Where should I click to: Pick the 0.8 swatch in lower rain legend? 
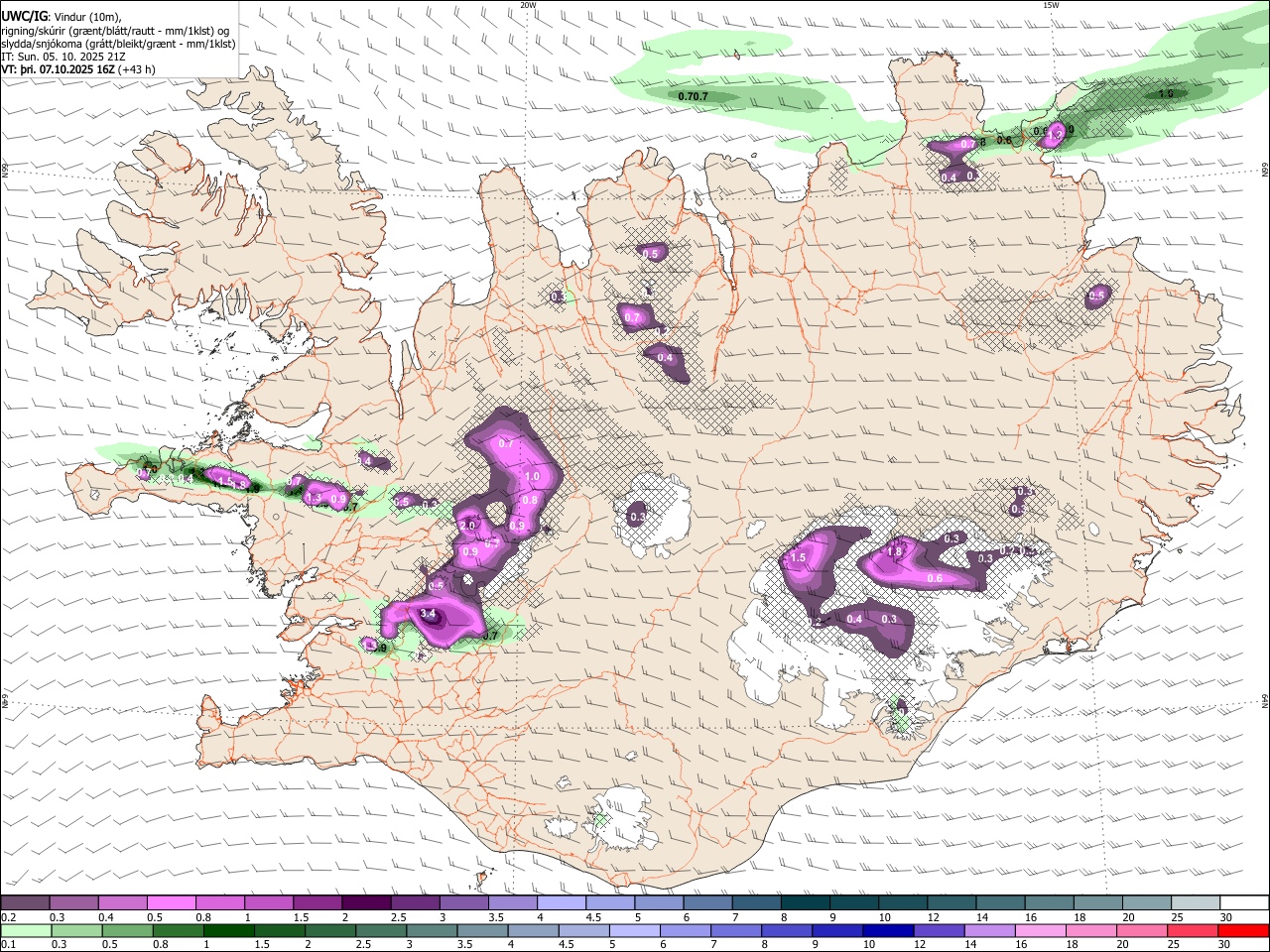(178, 930)
